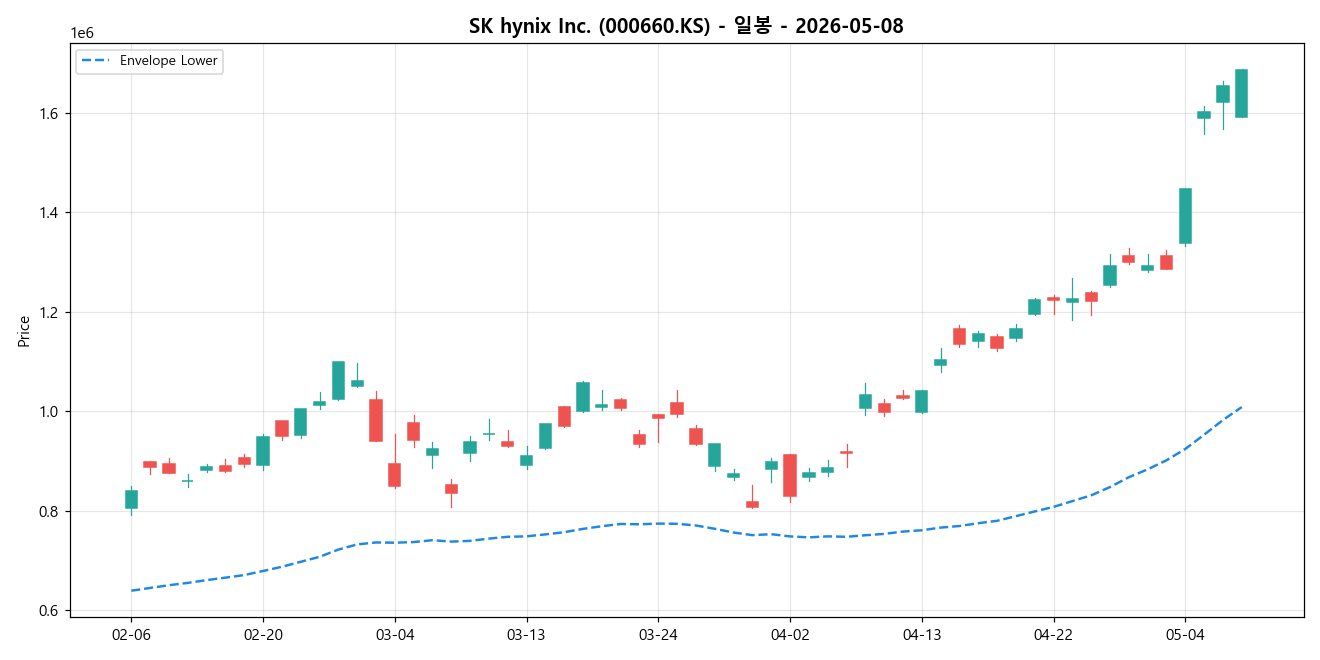
Task: Click the first green candlestick on 02-06
Action: coord(131,499)
